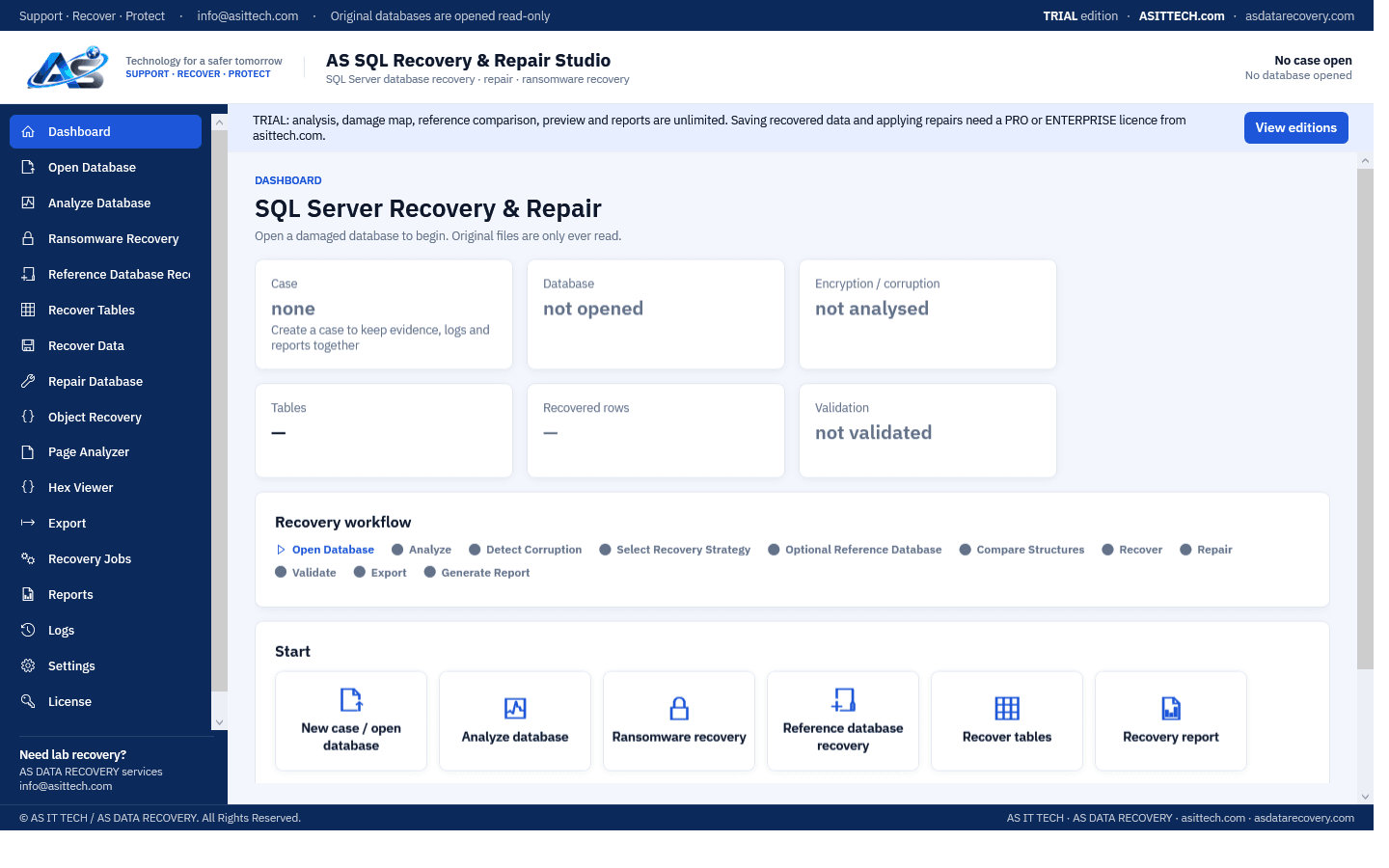
Task: Click the Recover tables start tile
Action: click(1007, 721)
